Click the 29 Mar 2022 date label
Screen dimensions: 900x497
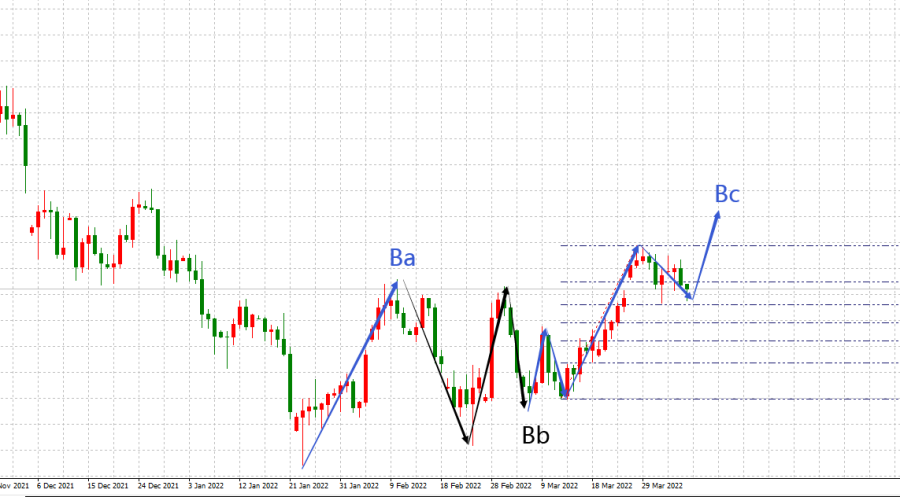point(662,486)
